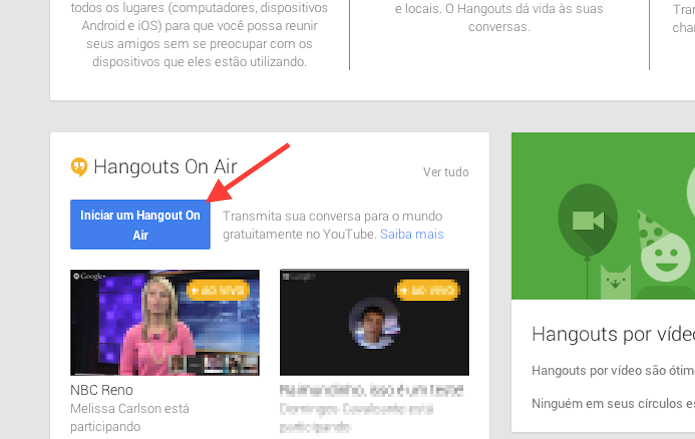Click the Hangouts On Air heading text

165,167
